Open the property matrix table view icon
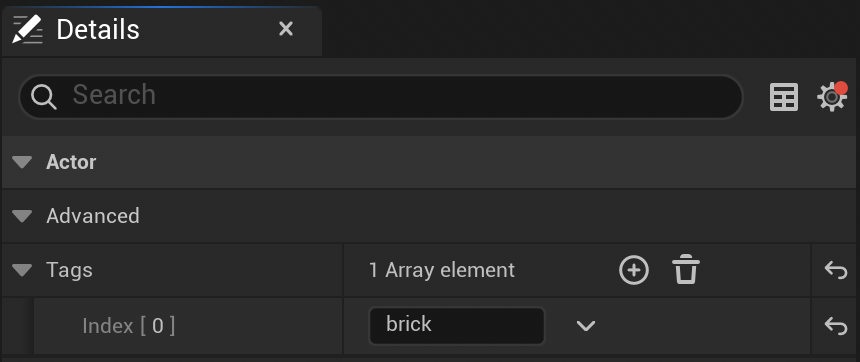The height and width of the screenshot is (362, 860). pyautogui.click(x=784, y=97)
